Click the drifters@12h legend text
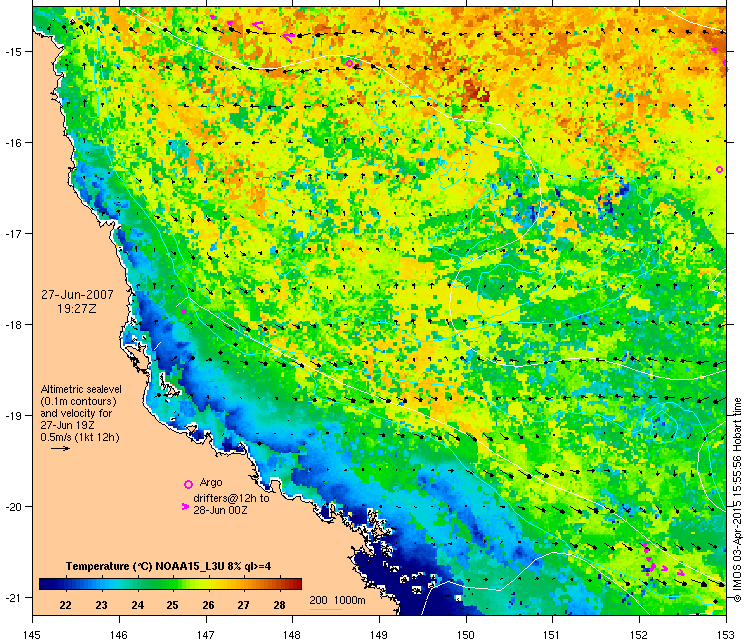This screenshot has width=750, height=640. [231, 504]
